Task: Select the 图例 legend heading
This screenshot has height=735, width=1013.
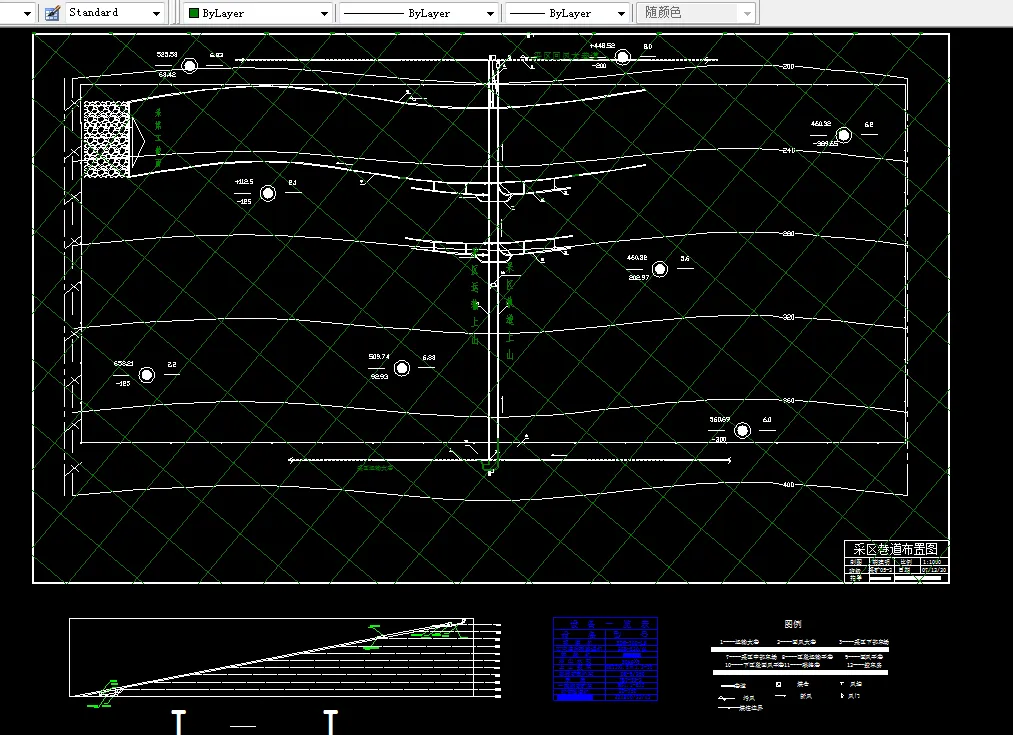Action: point(793,624)
